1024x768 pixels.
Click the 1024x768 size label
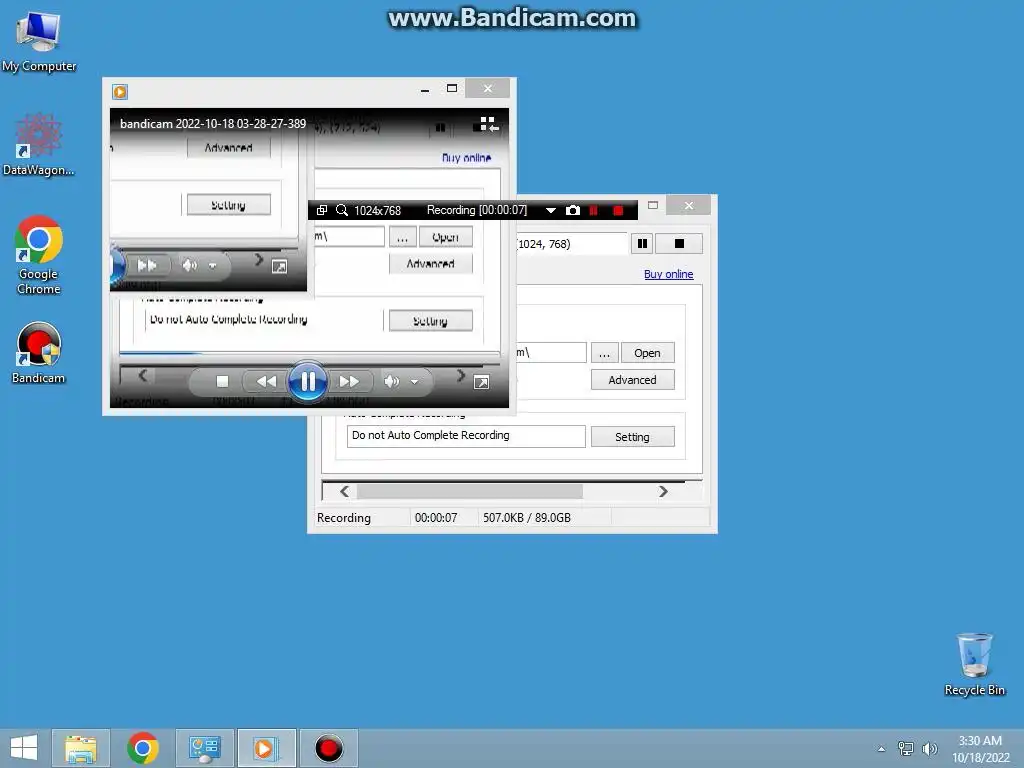pos(377,211)
